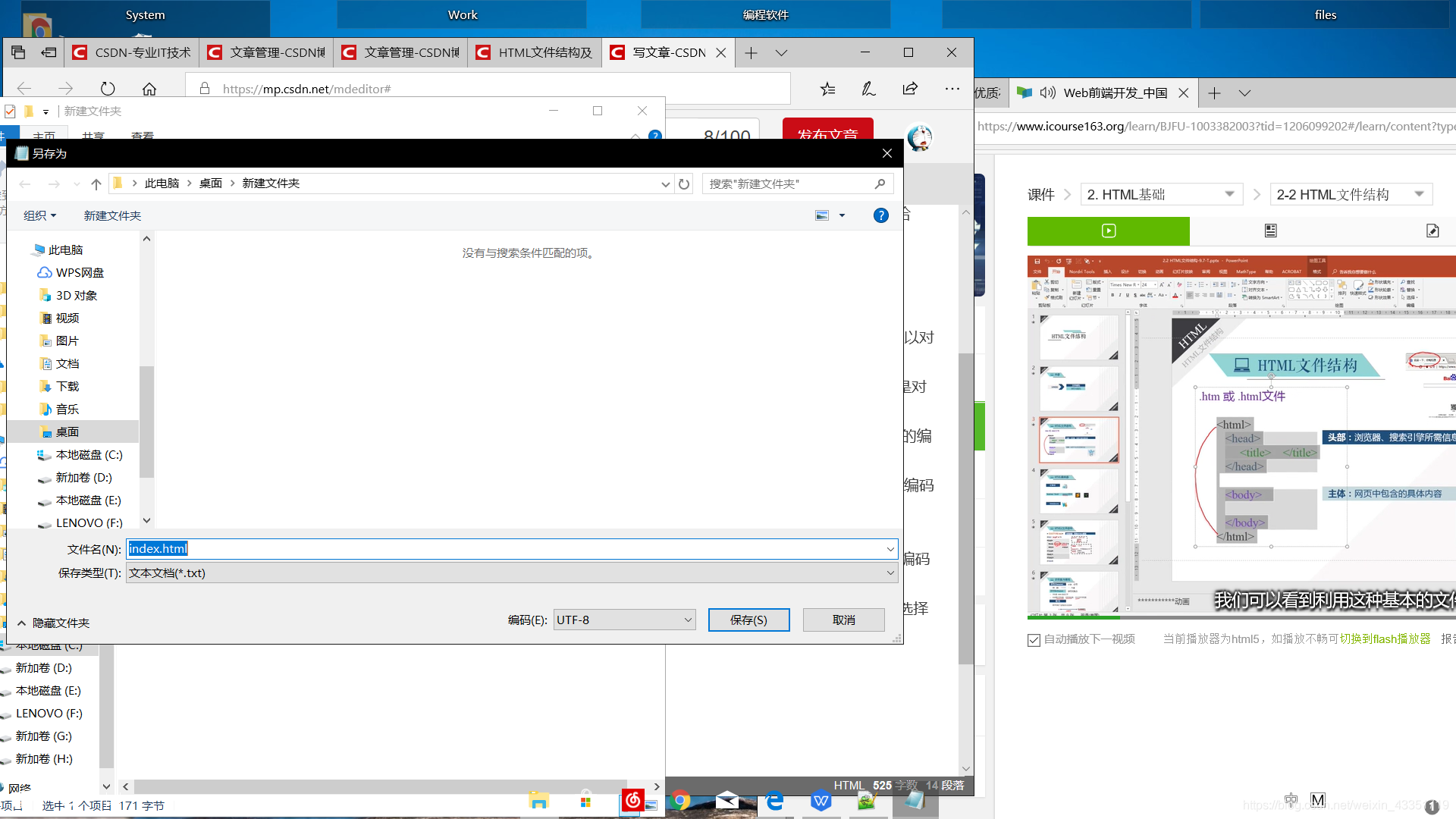Click the Edge refresh button
This screenshot has width=1456, height=819.
(108, 89)
